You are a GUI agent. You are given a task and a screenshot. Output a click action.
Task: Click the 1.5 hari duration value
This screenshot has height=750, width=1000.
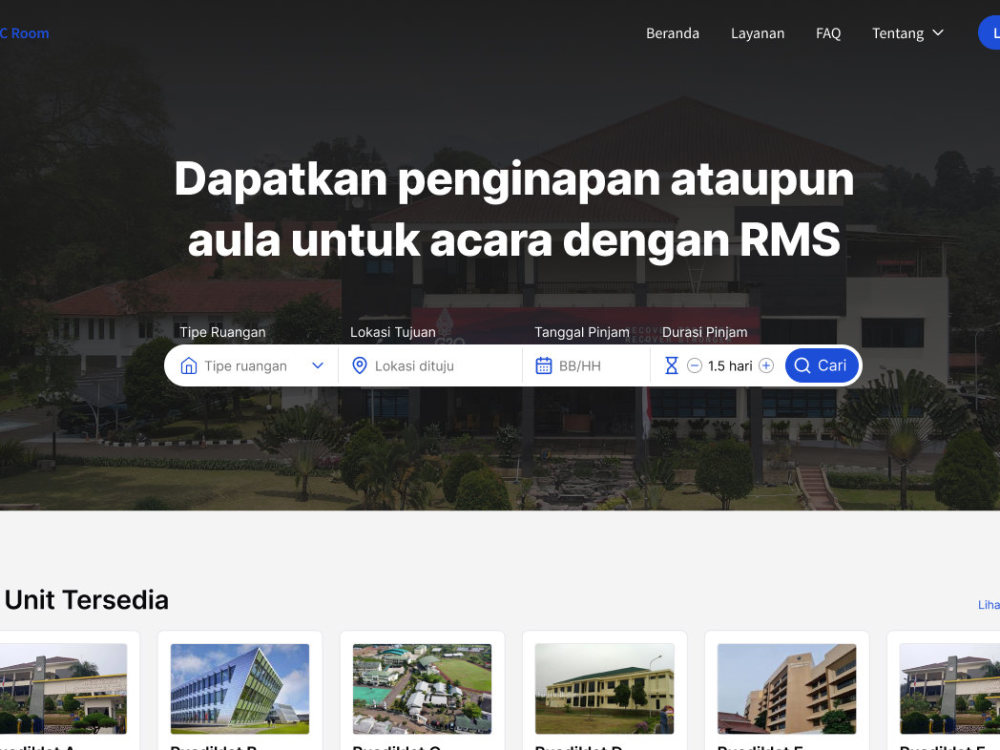[x=730, y=366]
